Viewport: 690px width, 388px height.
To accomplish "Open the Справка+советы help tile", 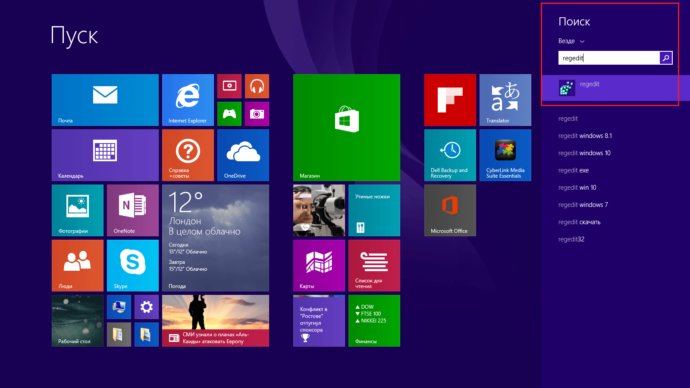I will tap(188, 155).
